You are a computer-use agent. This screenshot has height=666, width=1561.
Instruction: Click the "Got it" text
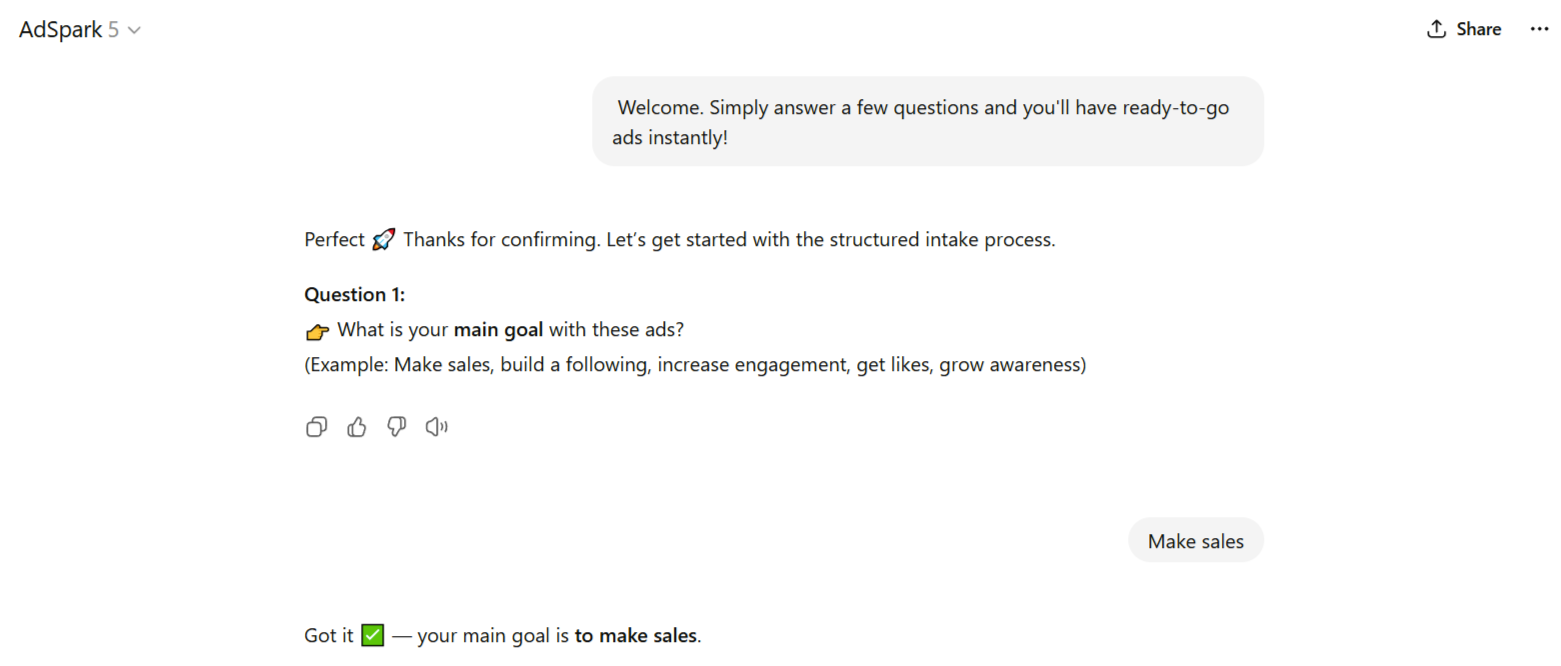[x=329, y=636]
